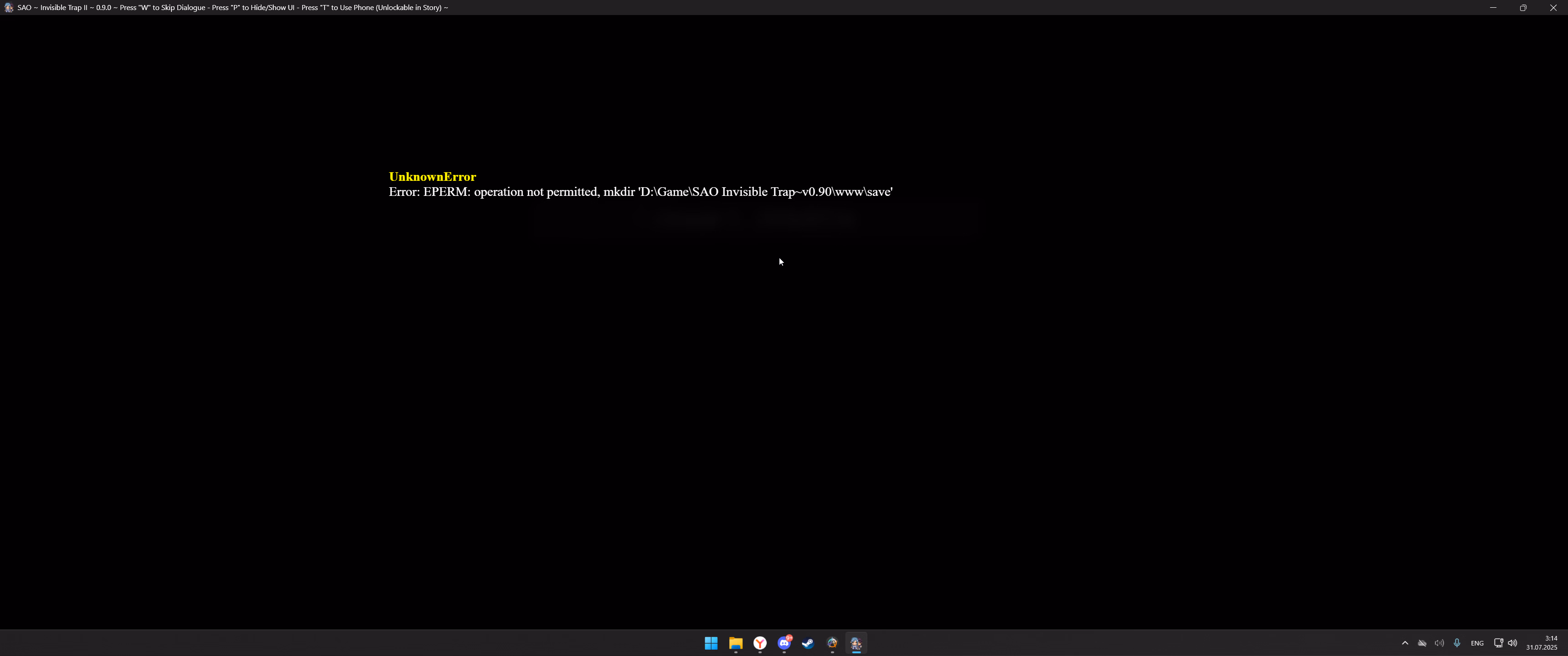Open Discord from the taskbar

click(784, 643)
